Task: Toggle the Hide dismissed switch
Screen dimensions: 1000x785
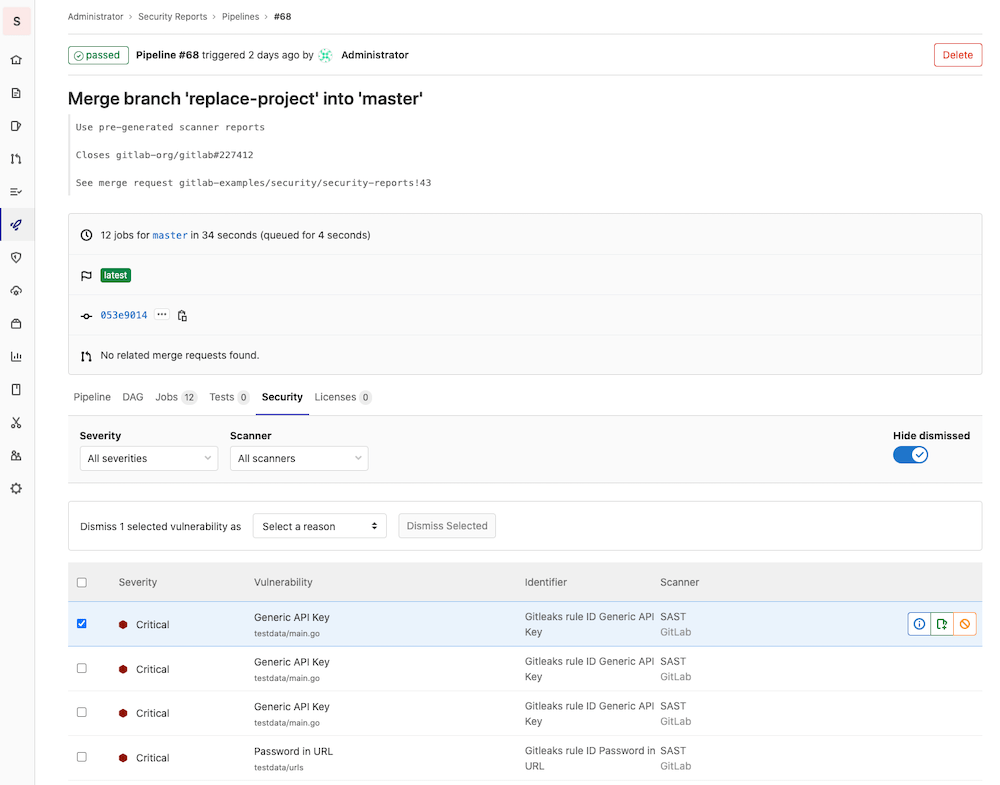Action: click(910, 455)
